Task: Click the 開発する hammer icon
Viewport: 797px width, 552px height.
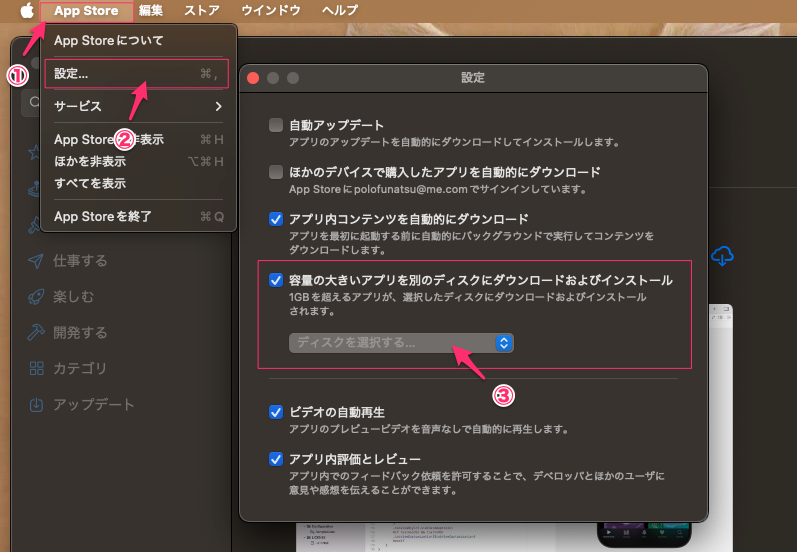Action: click(x=36, y=332)
